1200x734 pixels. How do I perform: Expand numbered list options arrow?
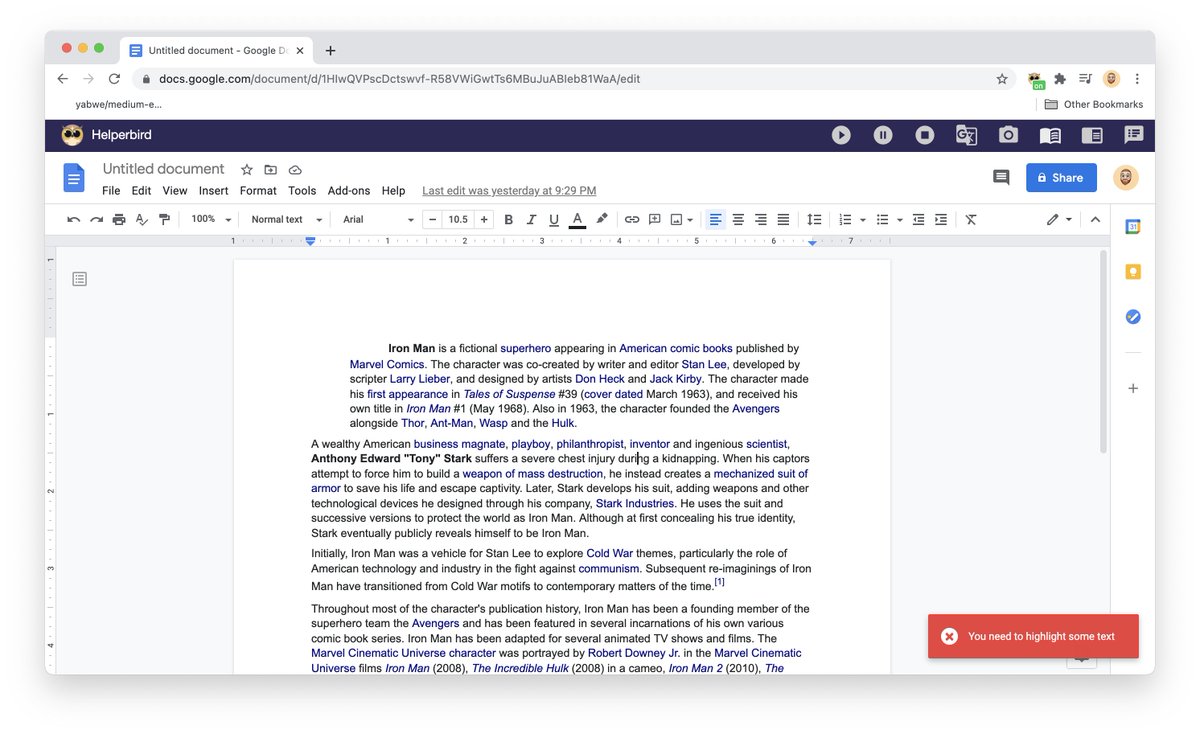(863, 219)
